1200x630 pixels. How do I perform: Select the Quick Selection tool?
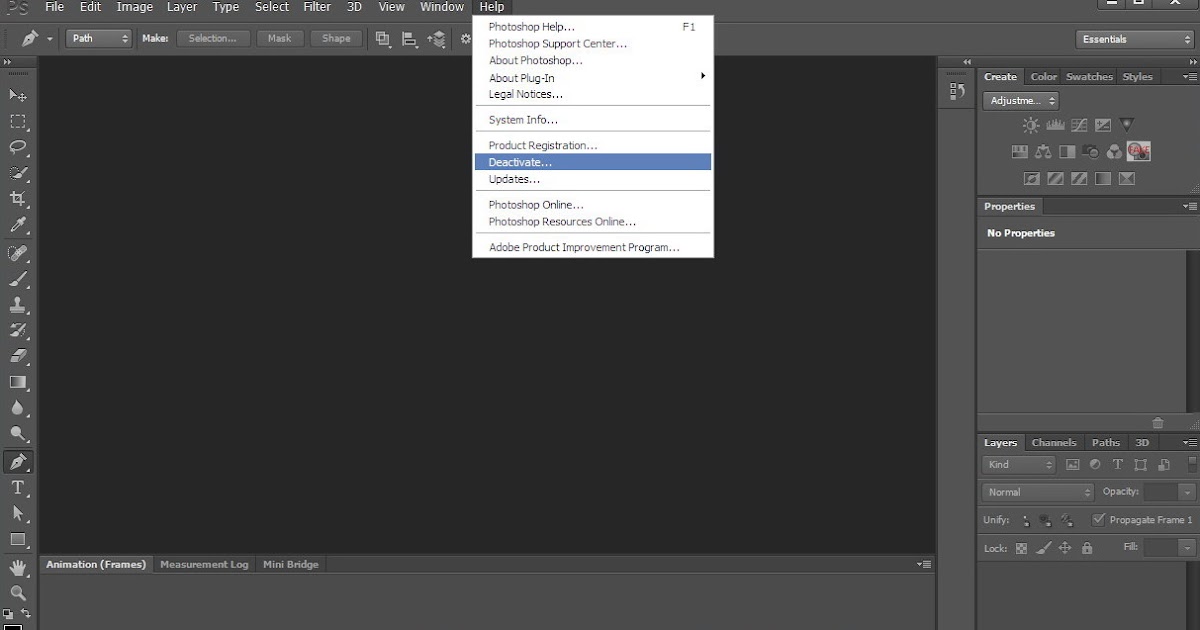click(18, 173)
